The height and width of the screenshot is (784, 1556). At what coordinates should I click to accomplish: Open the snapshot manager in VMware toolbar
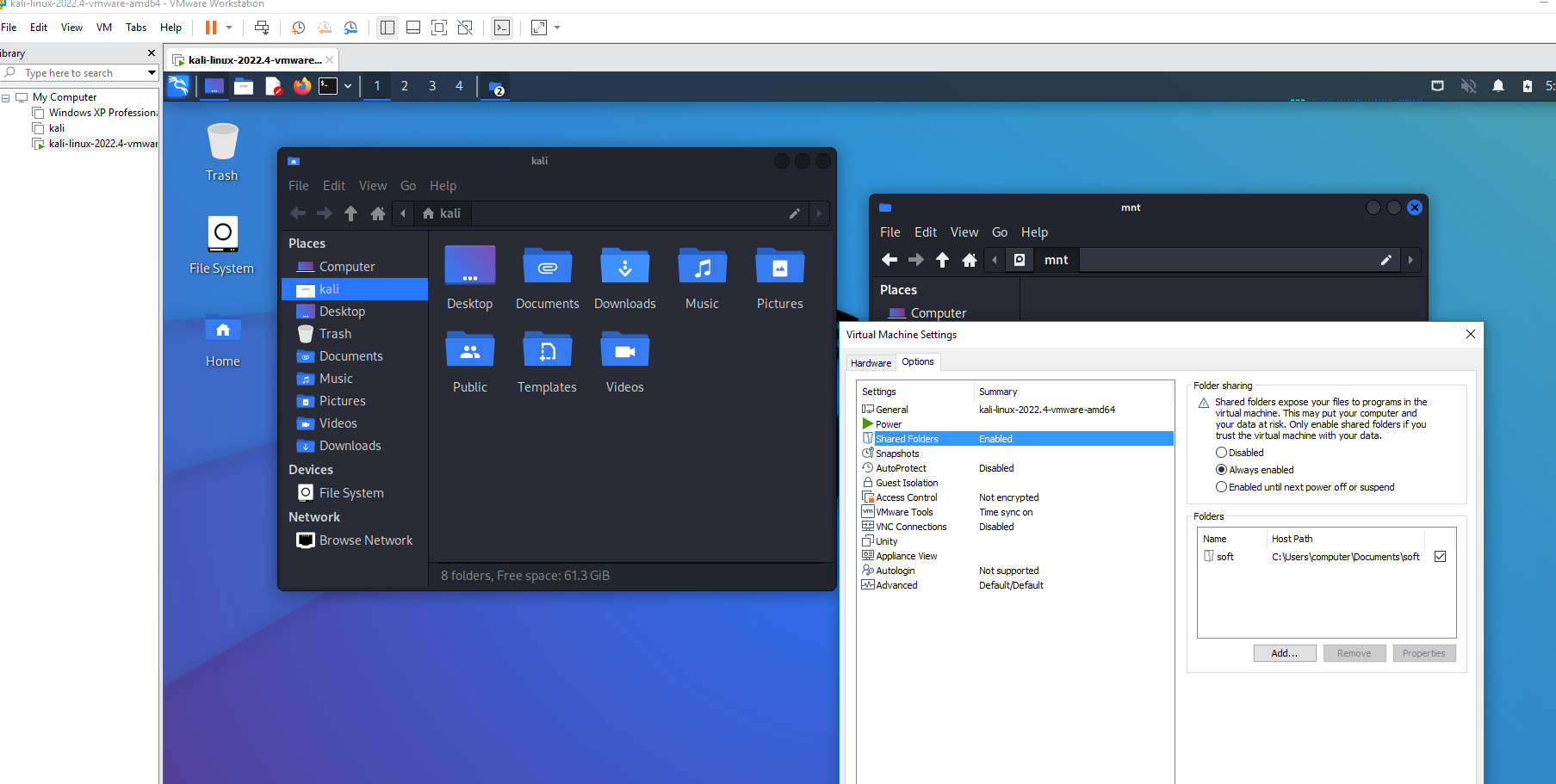pyautogui.click(x=350, y=28)
